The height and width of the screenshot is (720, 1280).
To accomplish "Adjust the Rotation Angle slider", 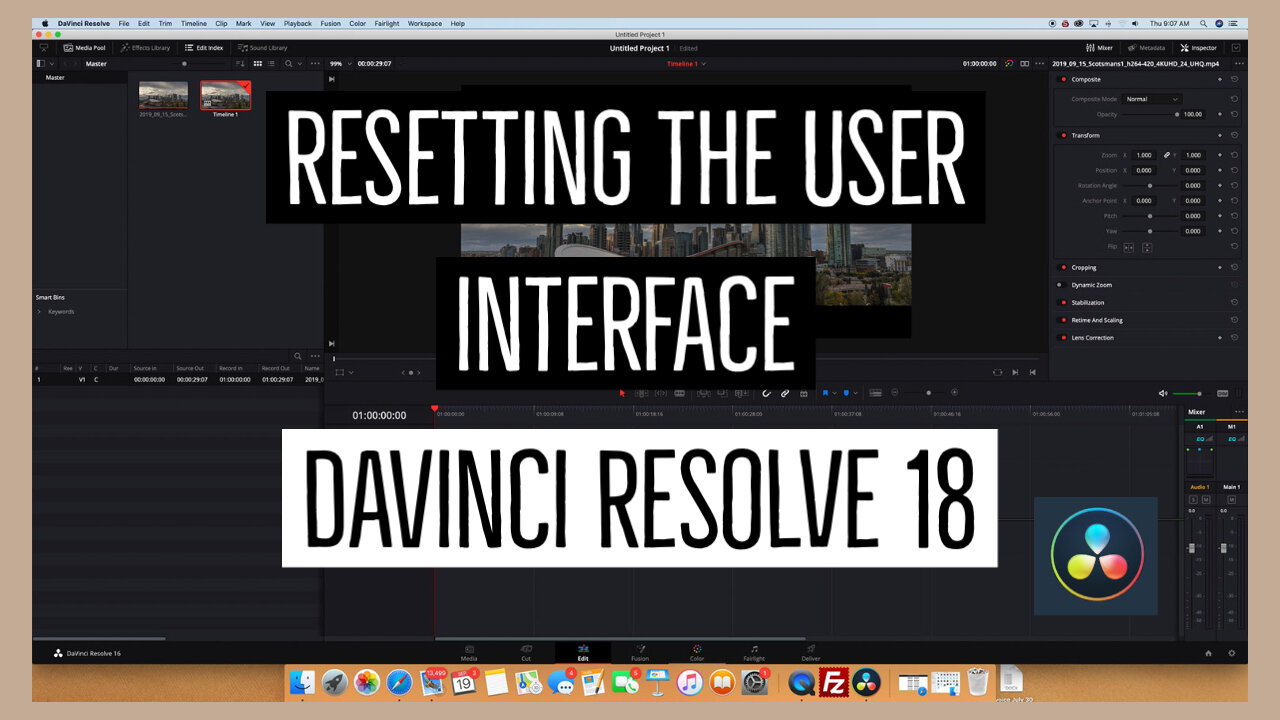I will click(1149, 186).
